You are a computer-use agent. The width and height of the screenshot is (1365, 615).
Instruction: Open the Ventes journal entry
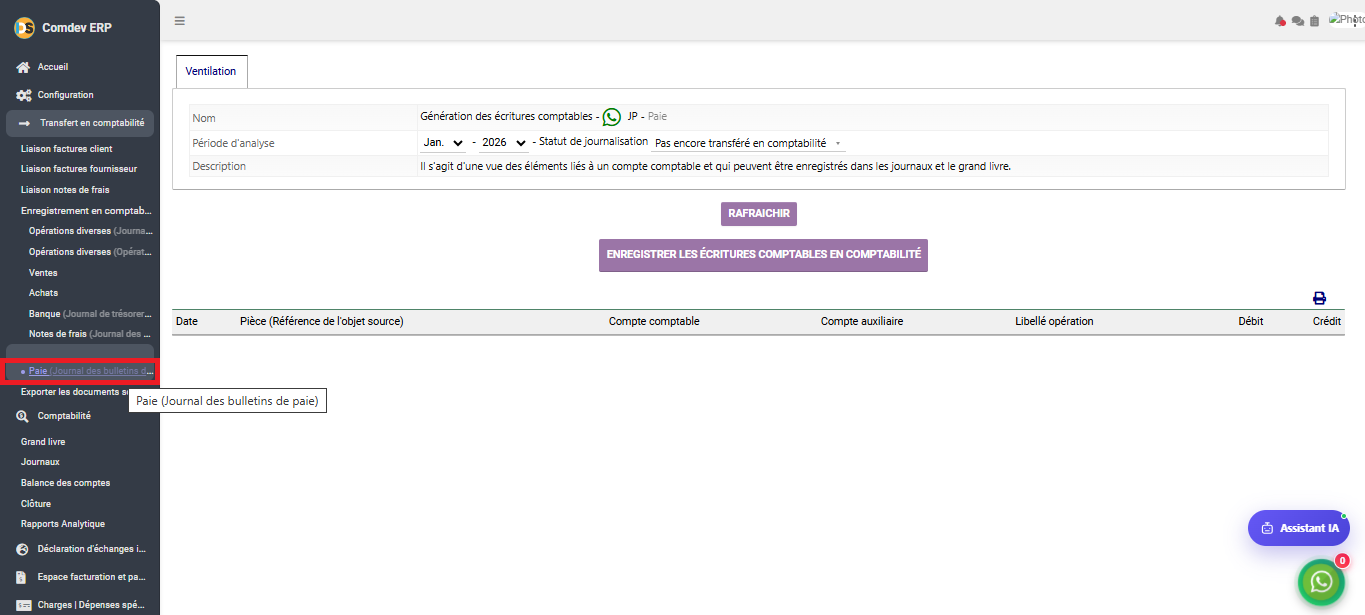43,273
